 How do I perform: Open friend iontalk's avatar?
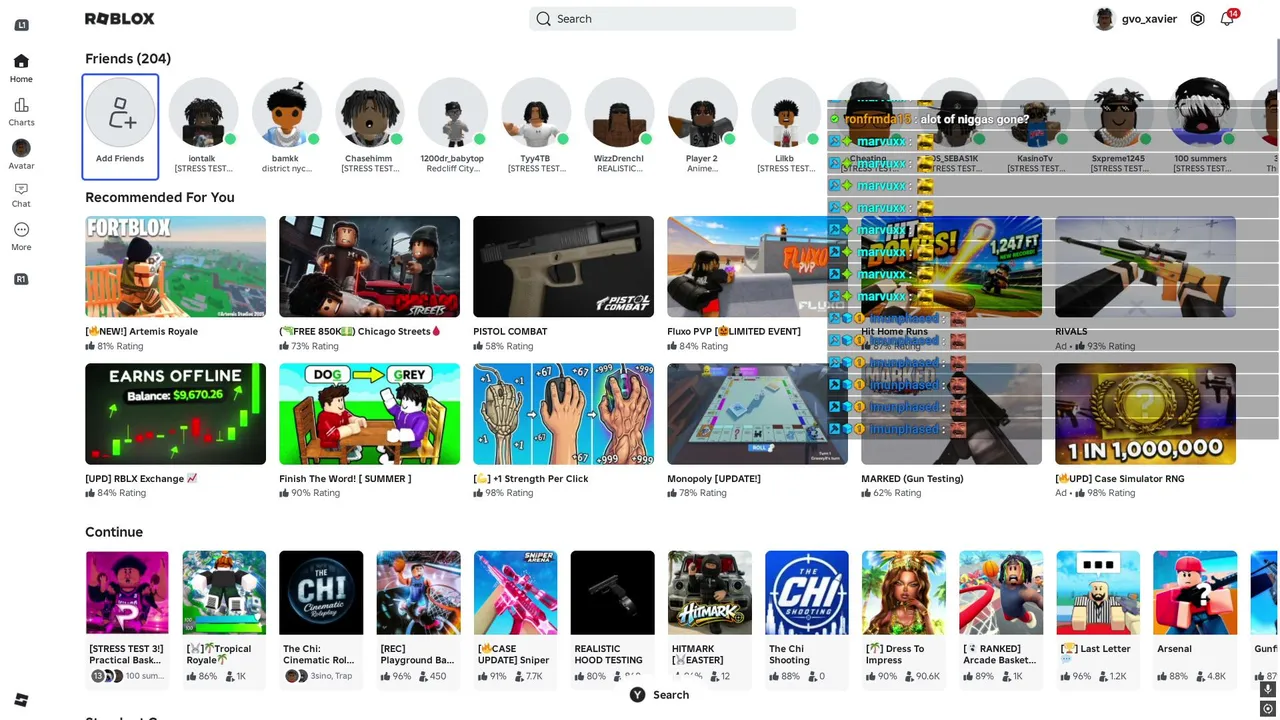pos(203,112)
